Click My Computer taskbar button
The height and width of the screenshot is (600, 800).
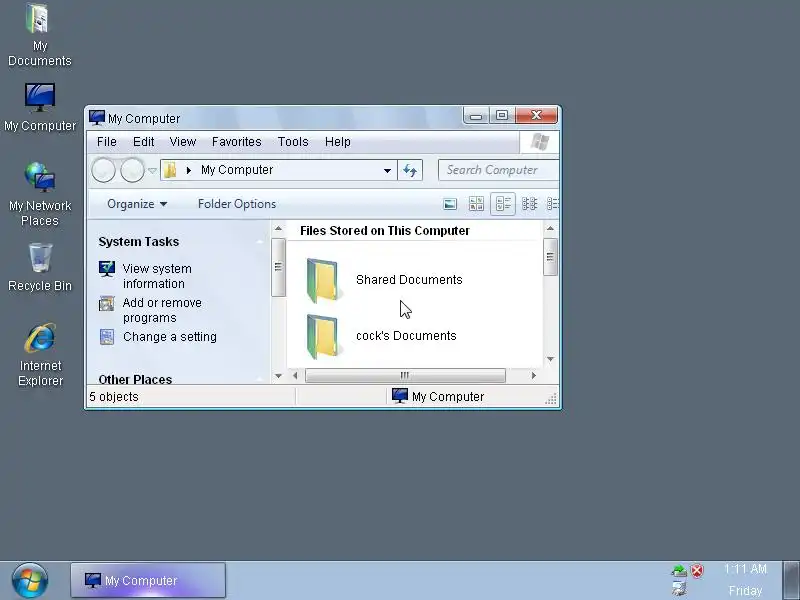pyautogui.click(x=148, y=580)
